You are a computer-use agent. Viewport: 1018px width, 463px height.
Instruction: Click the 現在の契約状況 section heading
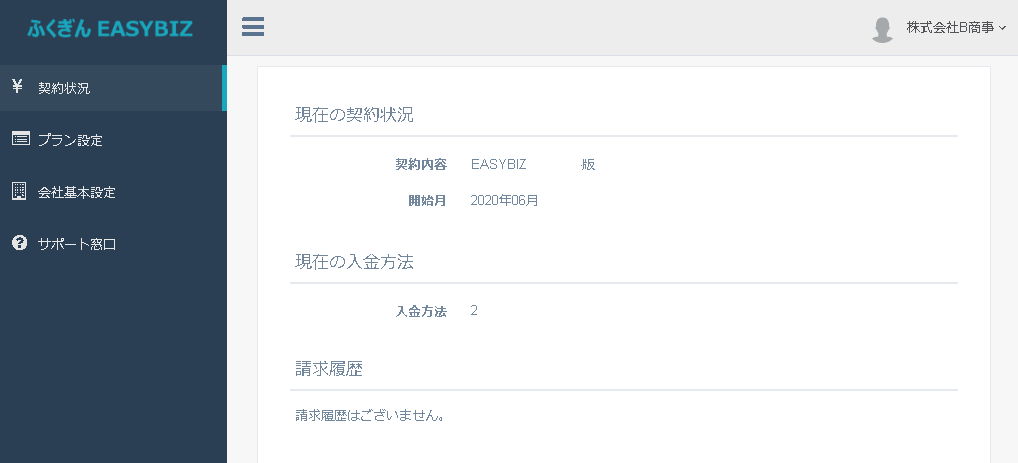coord(354,114)
